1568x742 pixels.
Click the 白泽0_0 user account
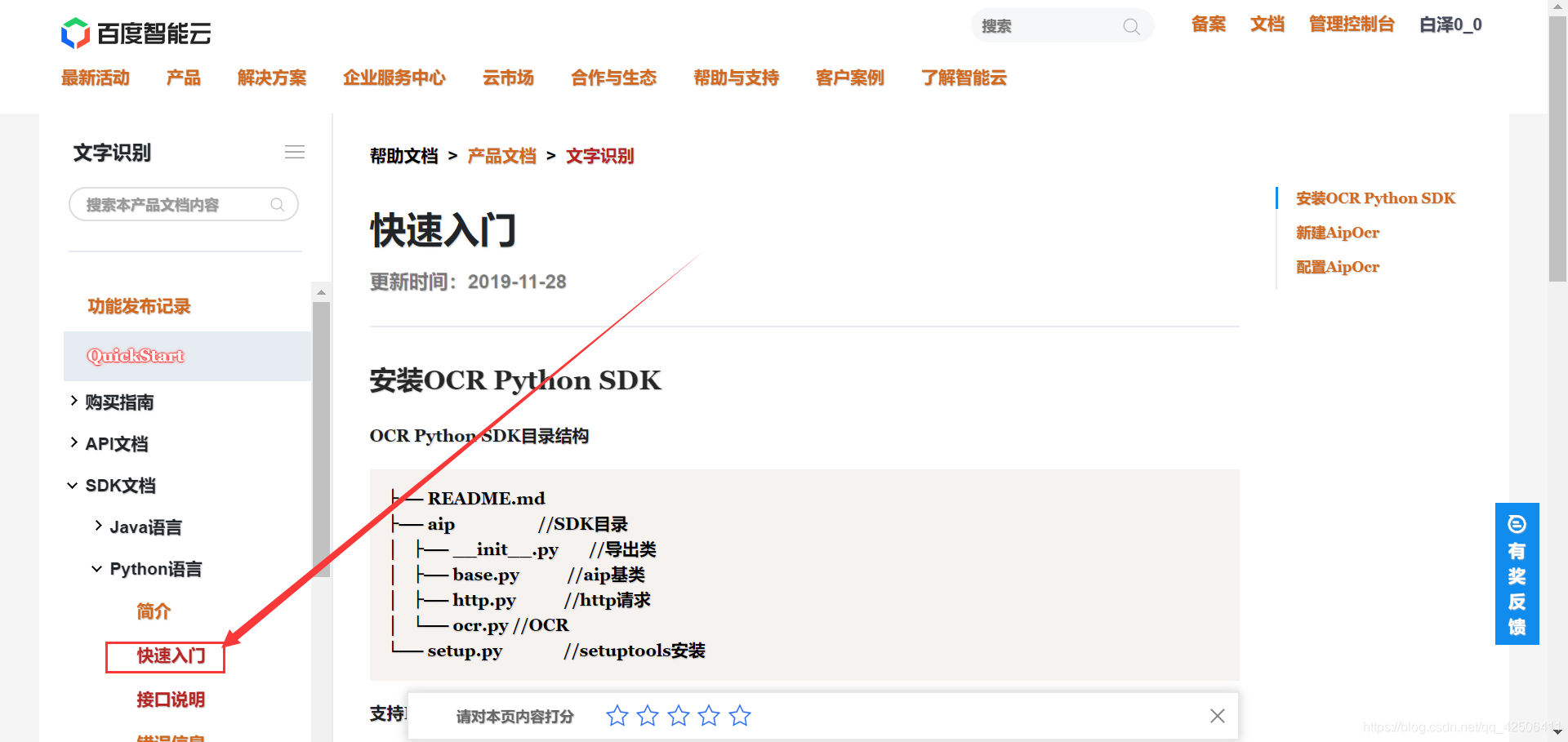pos(1450,24)
